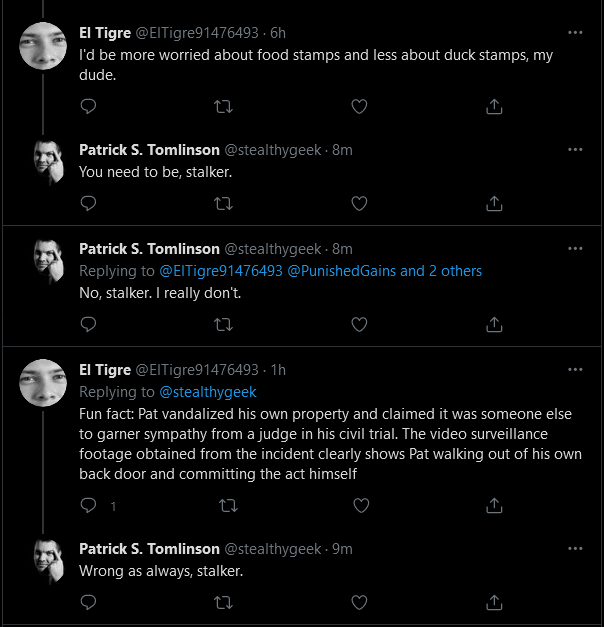This screenshot has width=604, height=627.
Task: Open more menu on 'You need to be, stalker.' tweet
Action: click(575, 150)
